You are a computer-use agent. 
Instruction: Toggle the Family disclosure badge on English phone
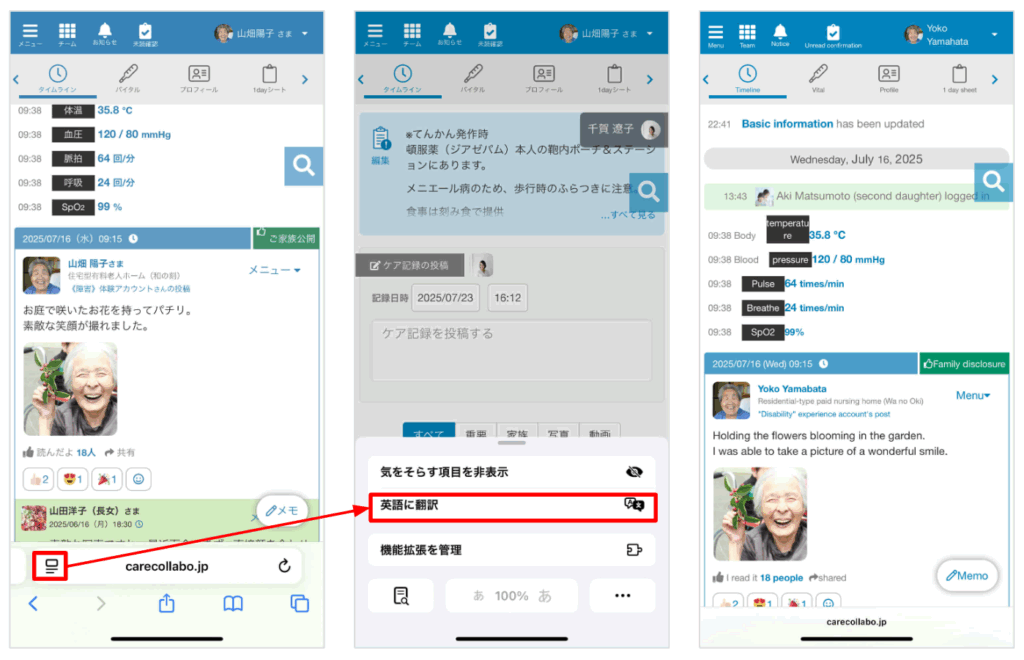click(x=965, y=364)
